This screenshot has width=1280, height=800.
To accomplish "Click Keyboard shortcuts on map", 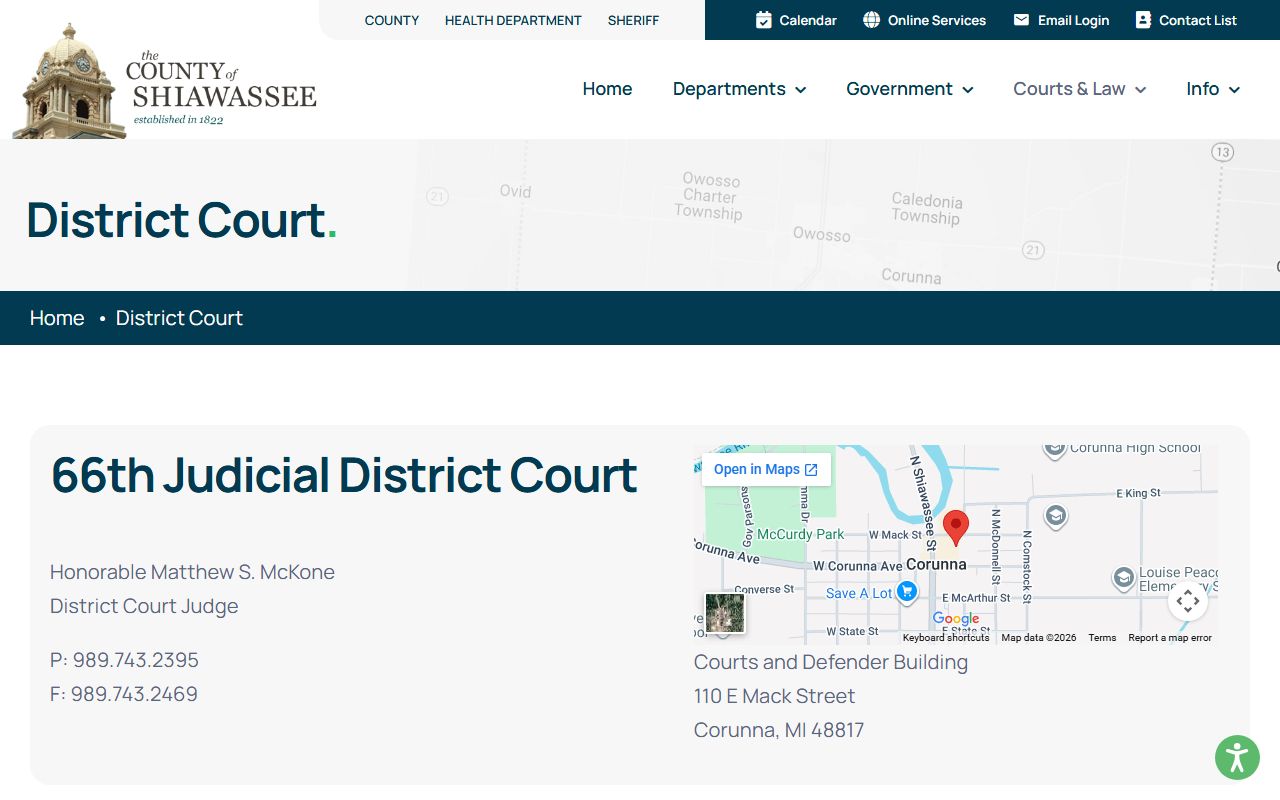I will (946, 638).
